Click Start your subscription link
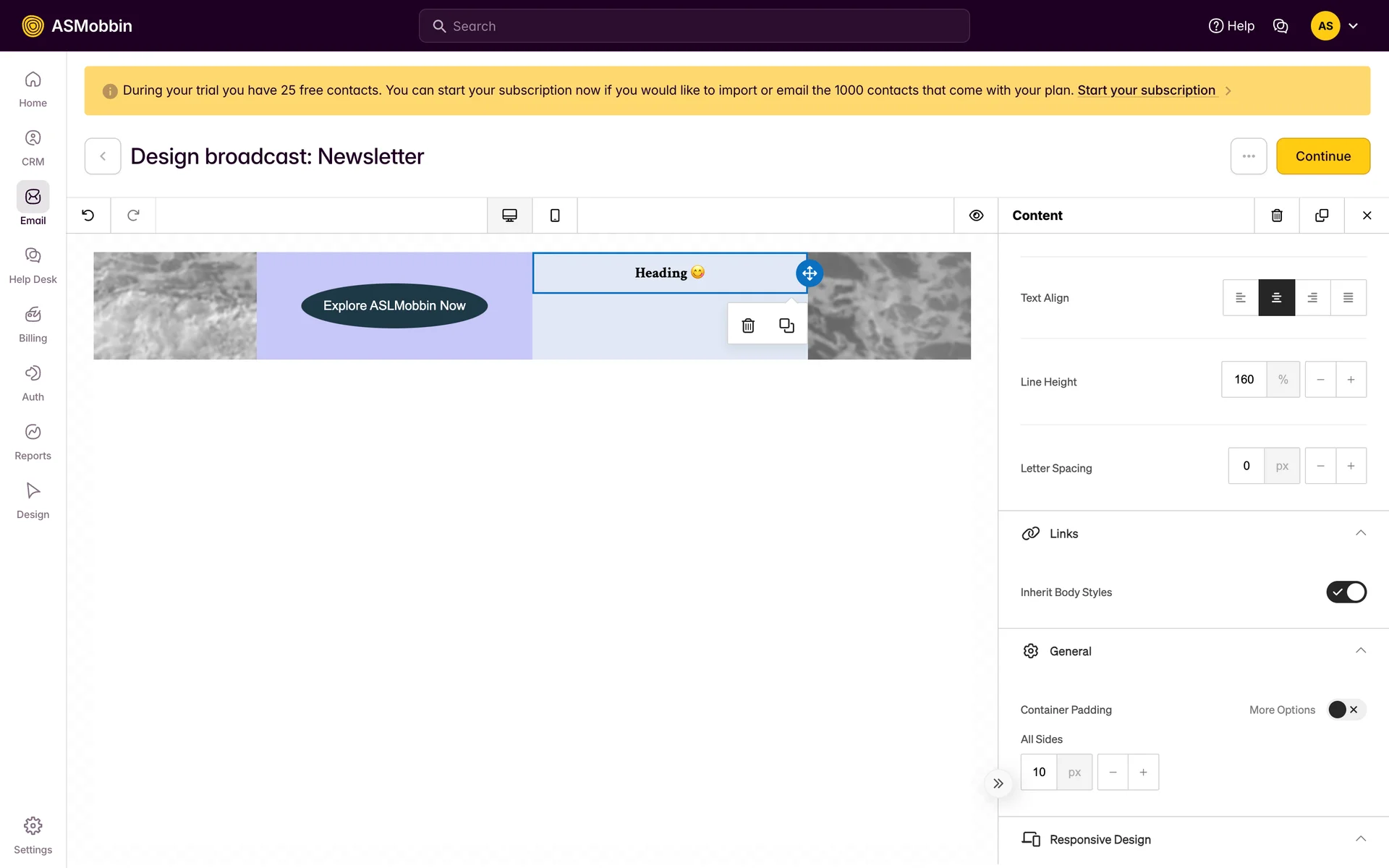The height and width of the screenshot is (868, 1389). pos(1146,90)
